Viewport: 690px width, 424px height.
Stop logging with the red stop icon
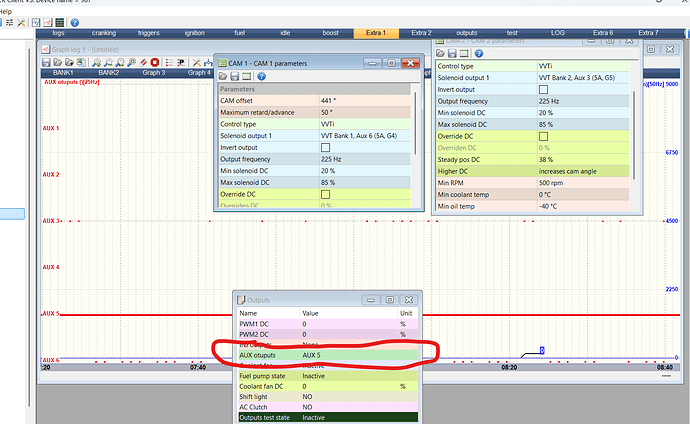click(154, 62)
